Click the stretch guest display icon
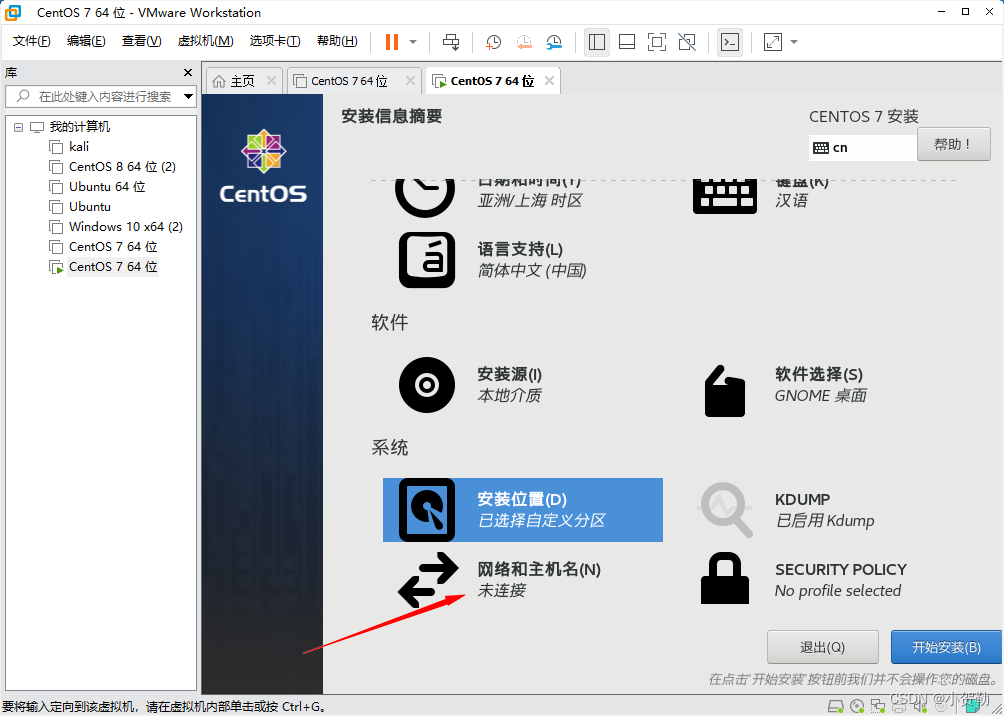 point(773,42)
